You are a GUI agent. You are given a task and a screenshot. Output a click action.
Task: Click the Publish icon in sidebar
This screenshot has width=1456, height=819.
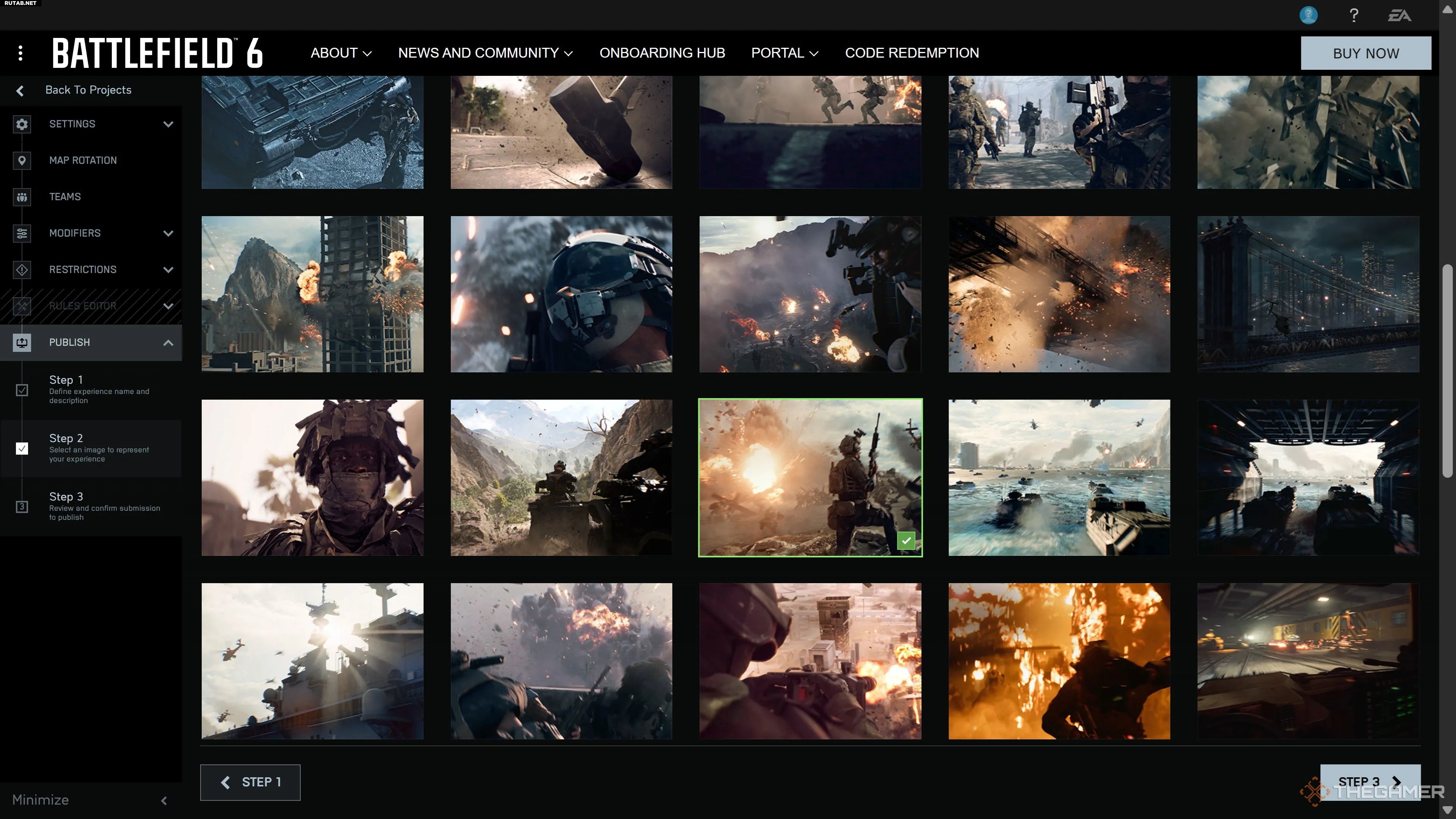point(22,342)
